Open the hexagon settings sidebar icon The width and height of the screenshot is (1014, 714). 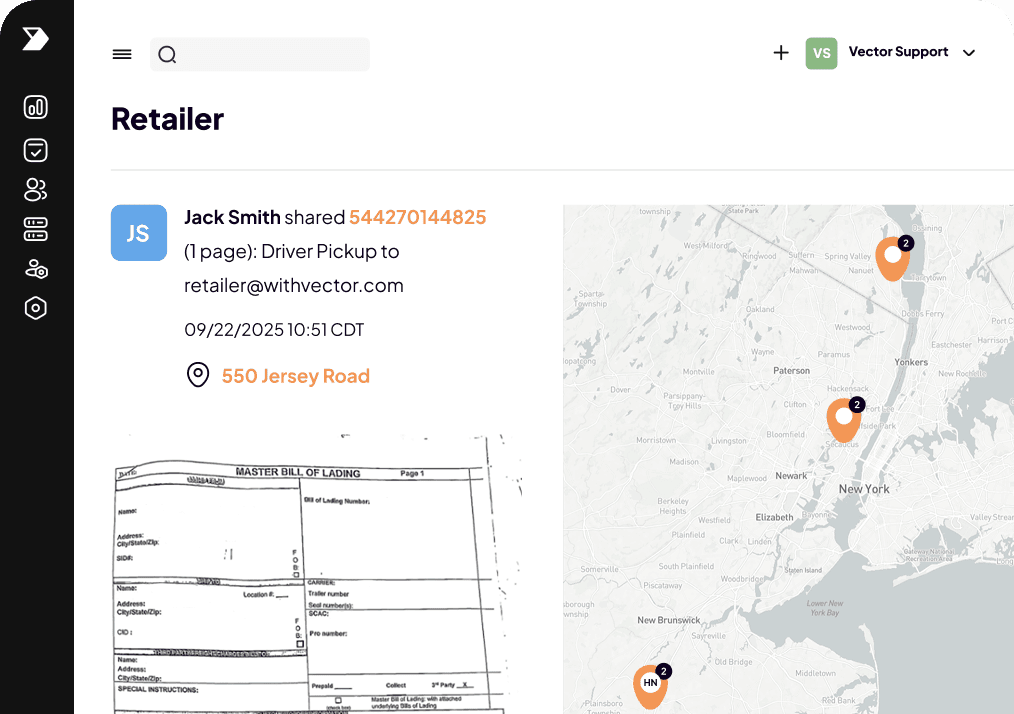36,308
